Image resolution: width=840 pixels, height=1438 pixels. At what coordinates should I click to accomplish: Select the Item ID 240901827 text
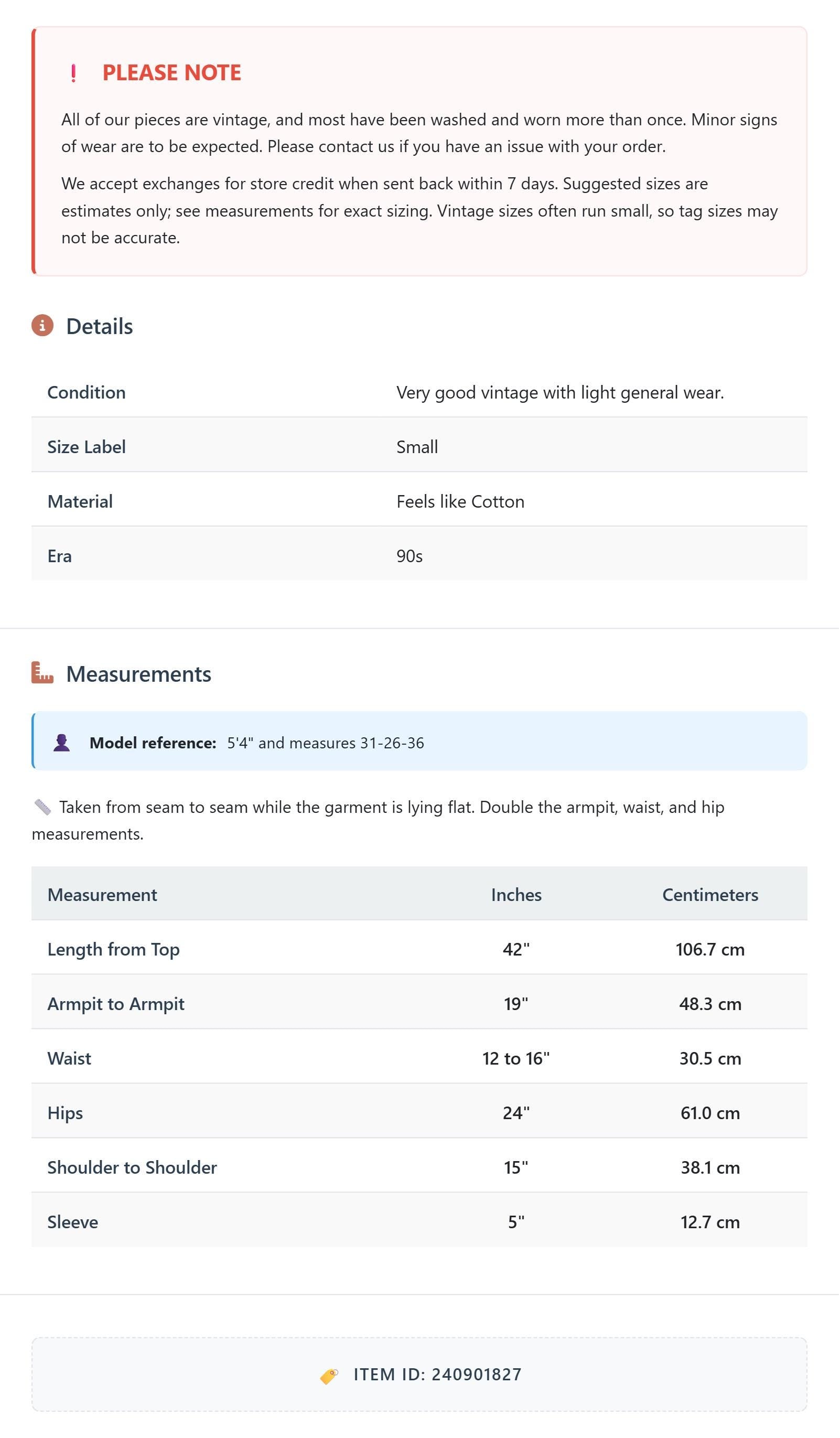(x=438, y=1375)
